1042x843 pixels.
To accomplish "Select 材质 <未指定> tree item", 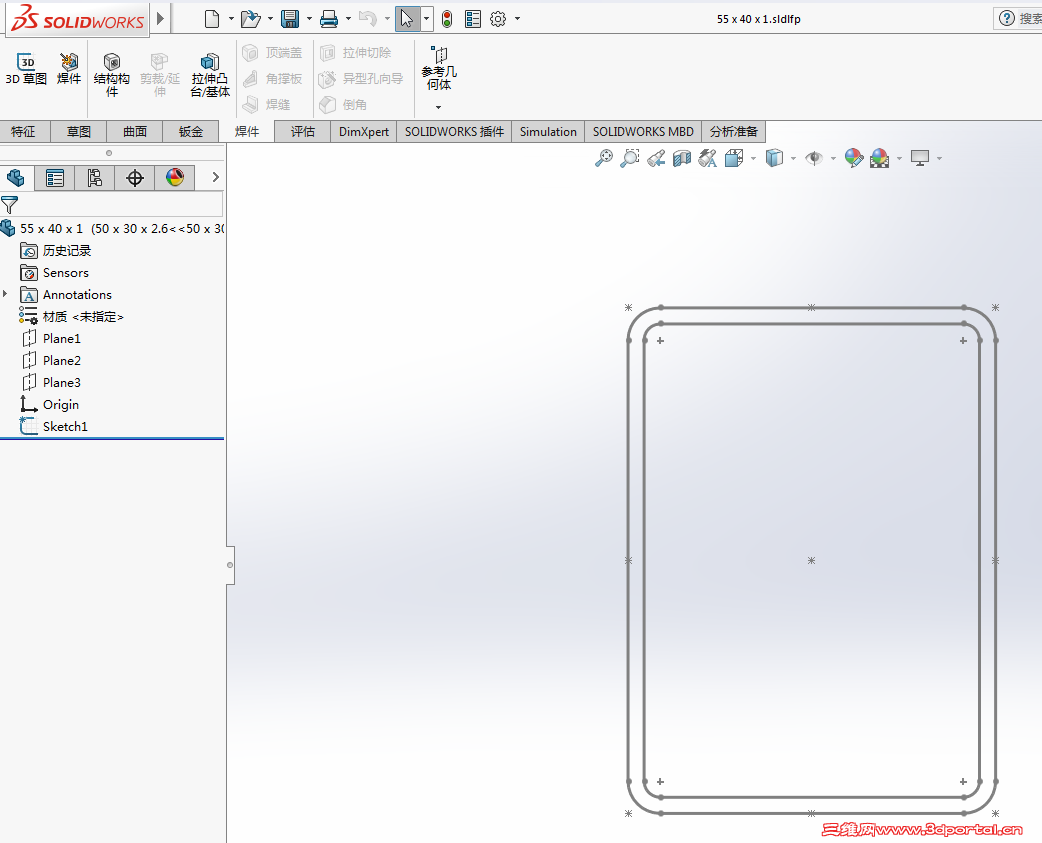I will [x=83, y=316].
